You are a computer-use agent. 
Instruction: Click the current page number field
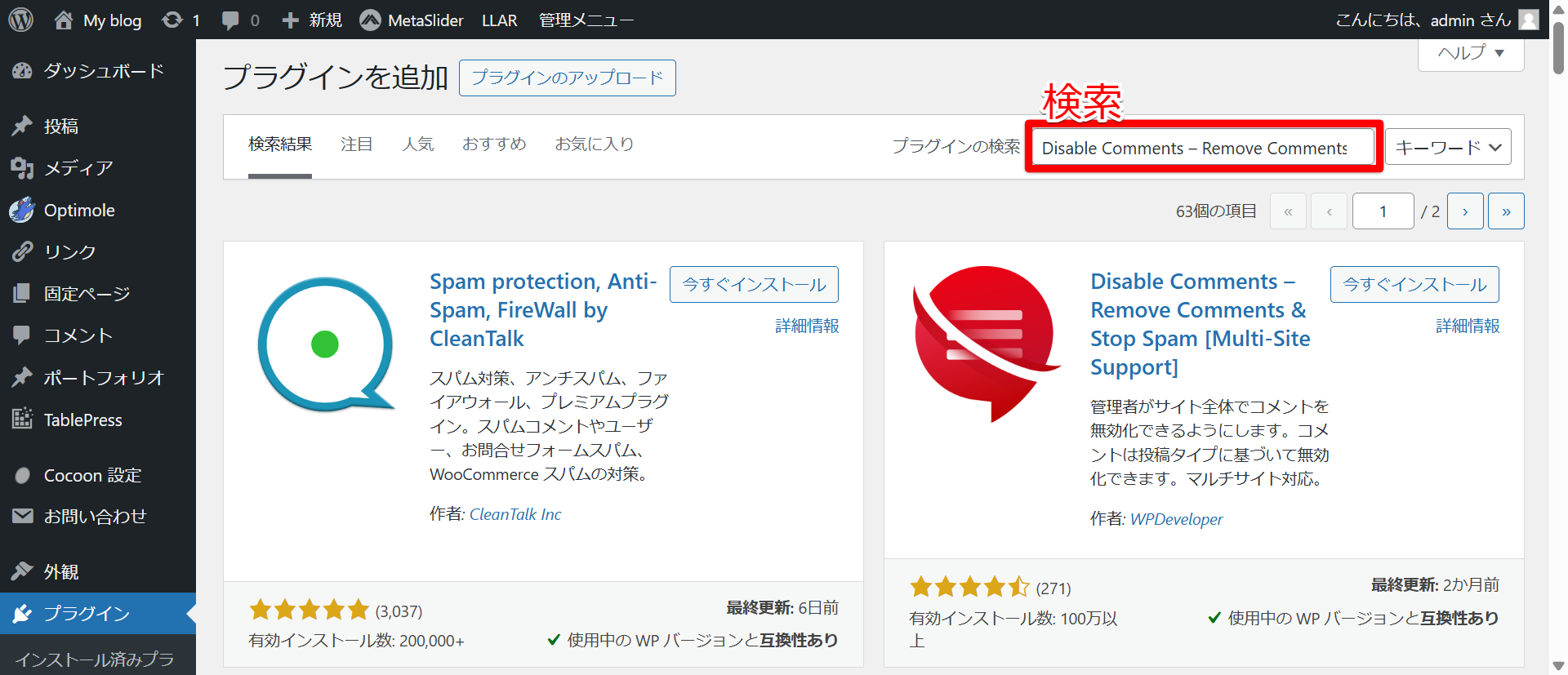(x=1383, y=211)
